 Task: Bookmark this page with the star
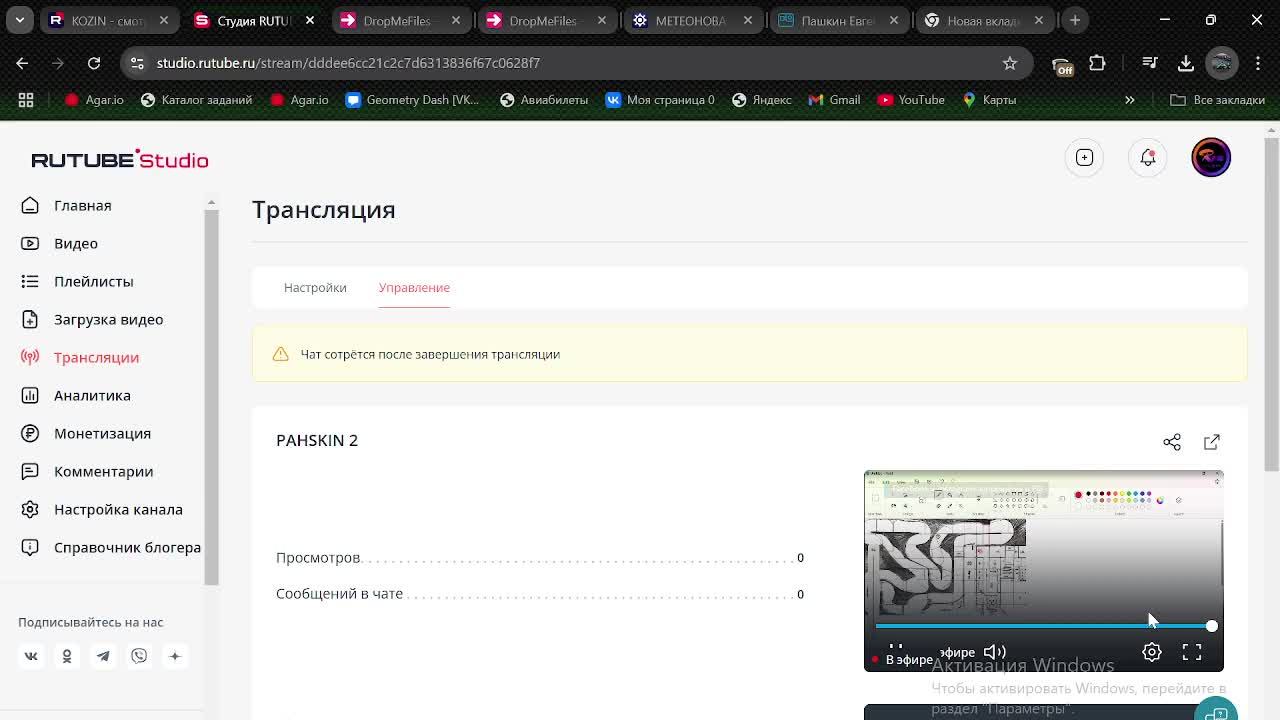point(1010,63)
